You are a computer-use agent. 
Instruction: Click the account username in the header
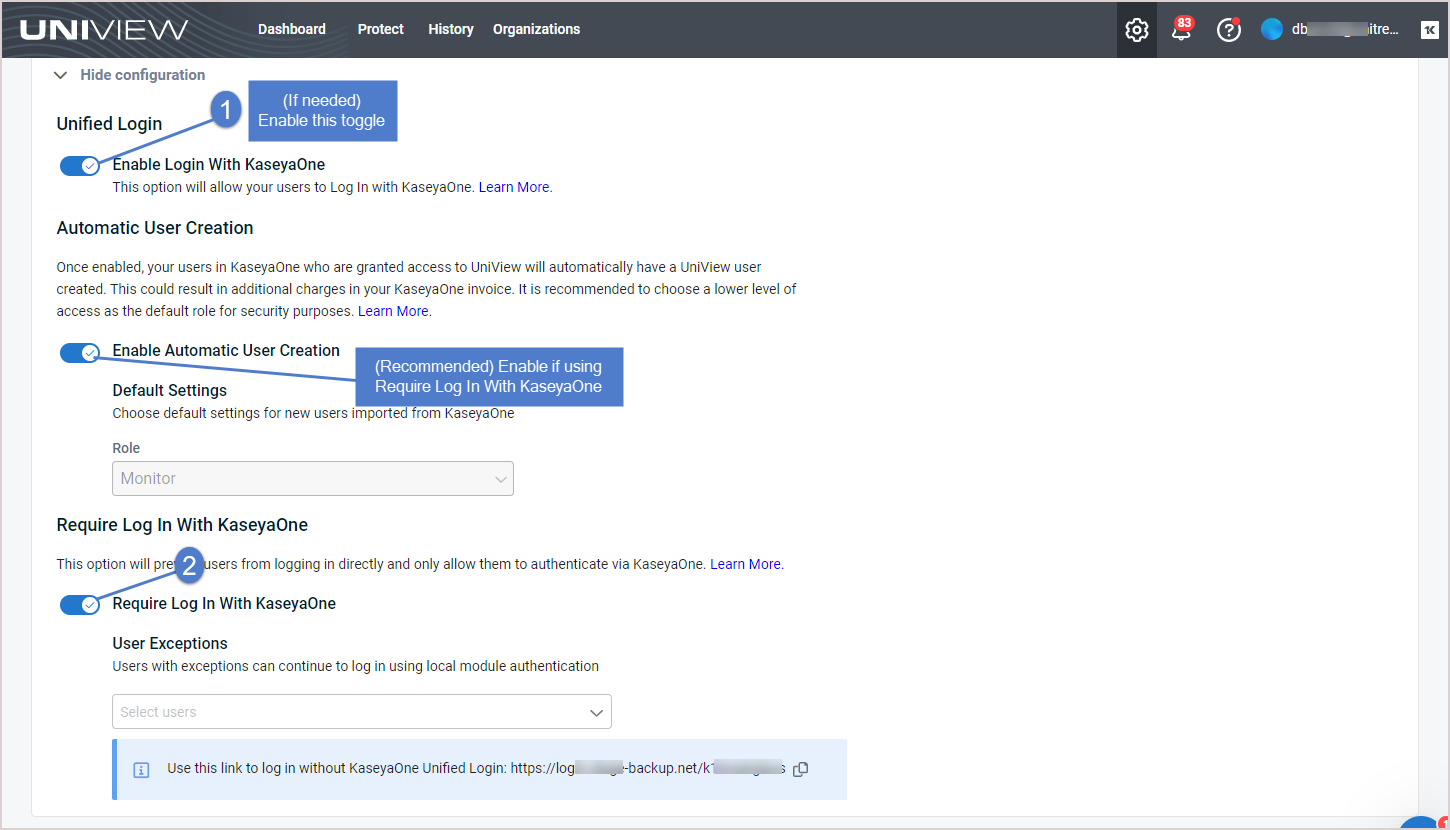pyautogui.click(x=1345, y=29)
